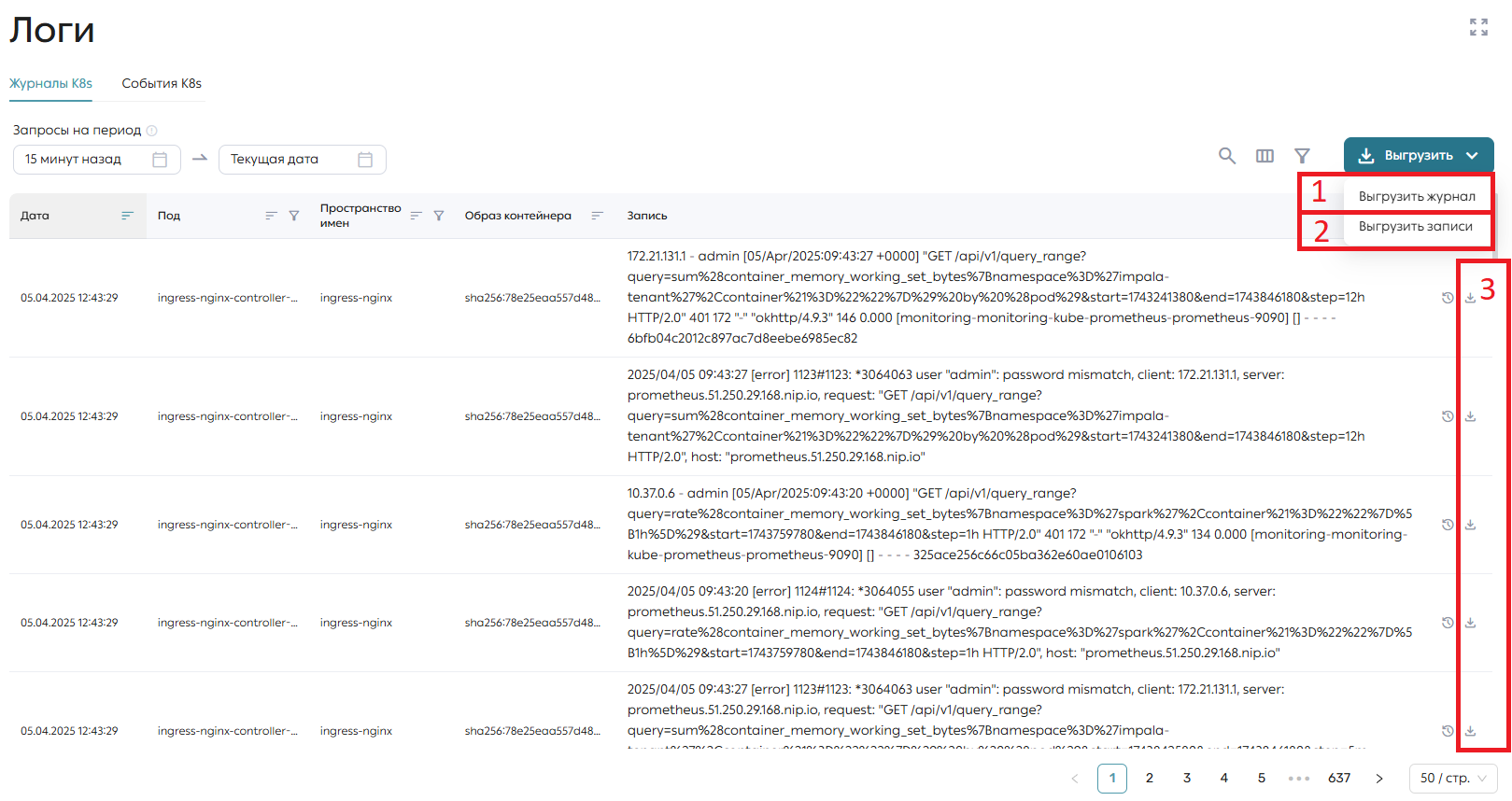Image resolution: width=1512 pixels, height=801 pixels.
Task: Switch to Журналы K8s tab
Action: click(50, 83)
